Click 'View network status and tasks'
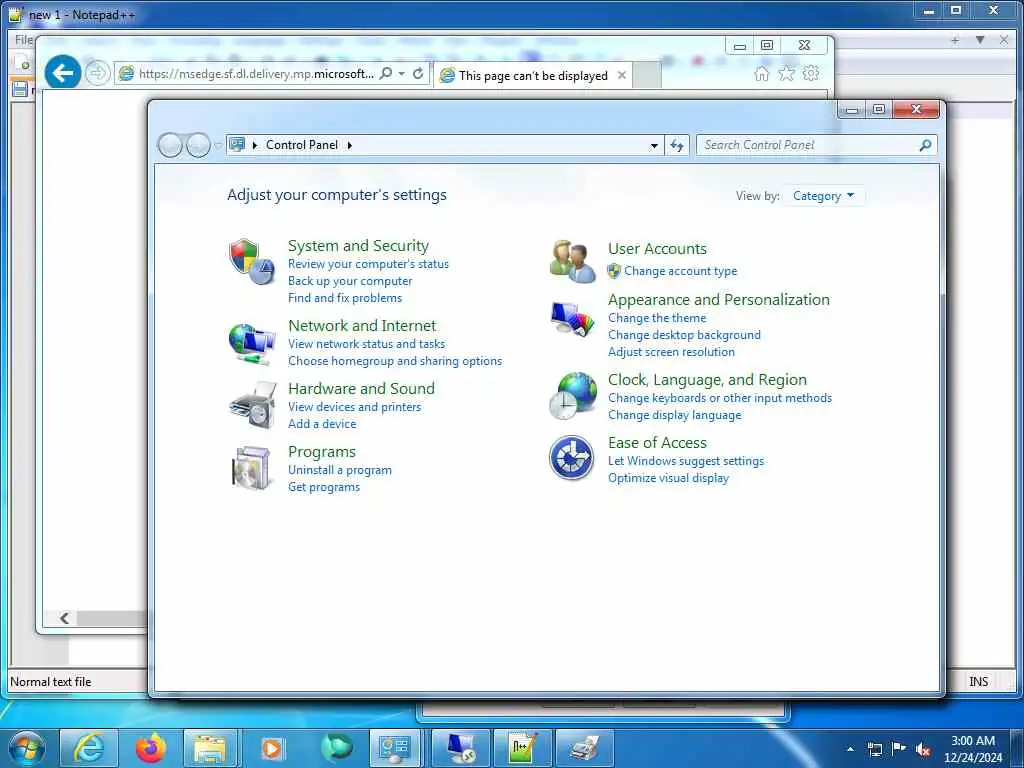Image resolution: width=1024 pixels, height=768 pixels. tap(366, 344)
